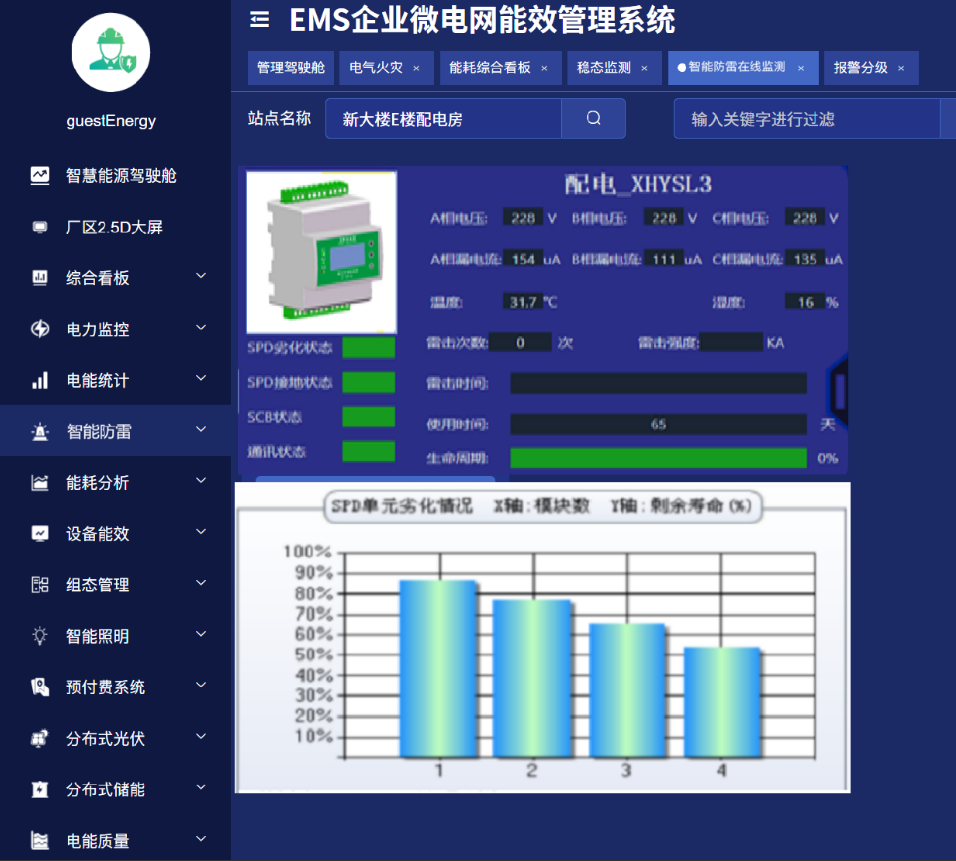This screenshot has height=861, width=956.
Task: Close the 稳态监测 tab
Action: 644,68
